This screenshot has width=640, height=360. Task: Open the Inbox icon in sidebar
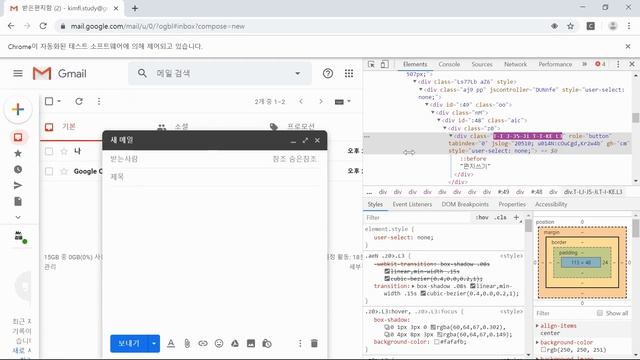tap(18, 137)
